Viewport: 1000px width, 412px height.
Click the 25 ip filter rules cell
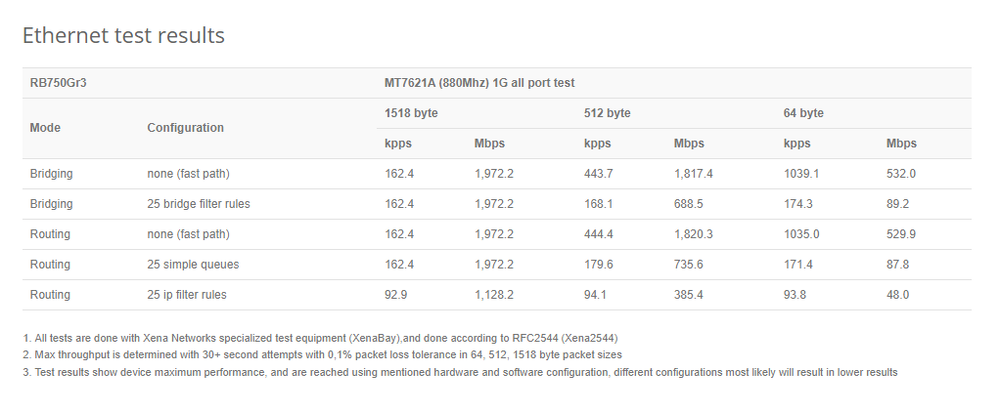tap(188, 295)
